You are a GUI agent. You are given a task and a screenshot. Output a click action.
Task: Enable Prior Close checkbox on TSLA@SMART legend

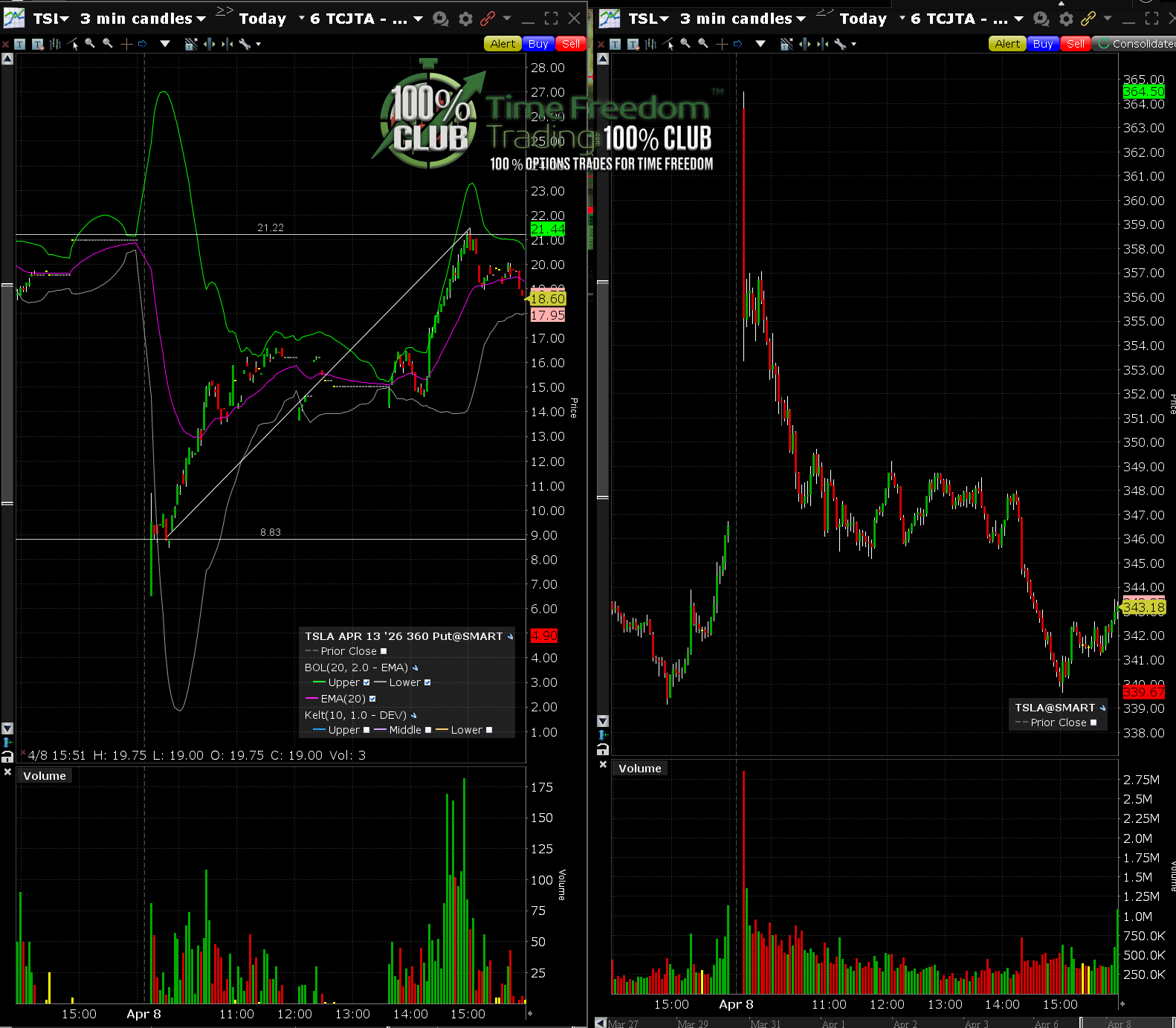(1093, 722)
